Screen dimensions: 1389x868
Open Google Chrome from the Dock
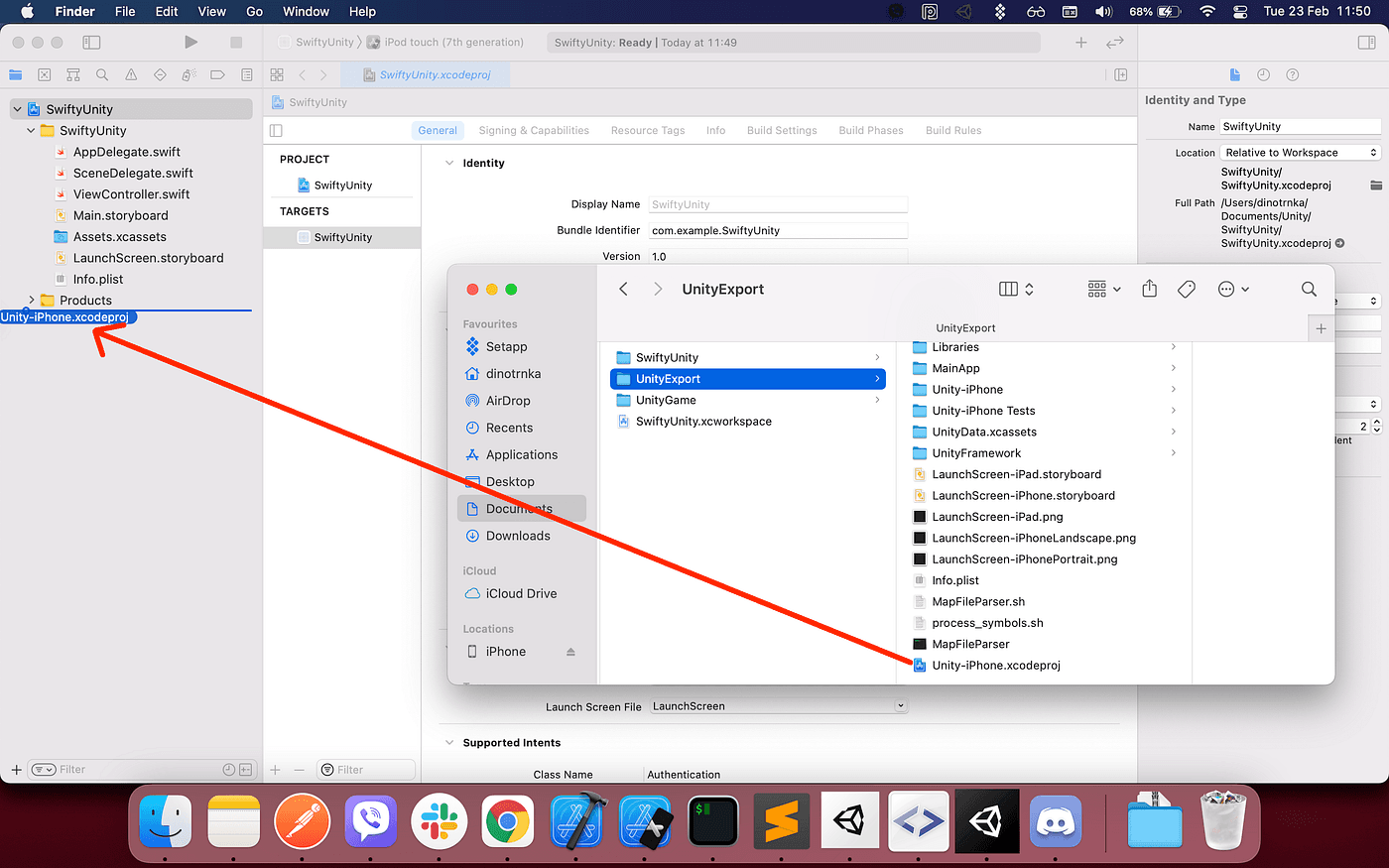click(x=508, y=820)
